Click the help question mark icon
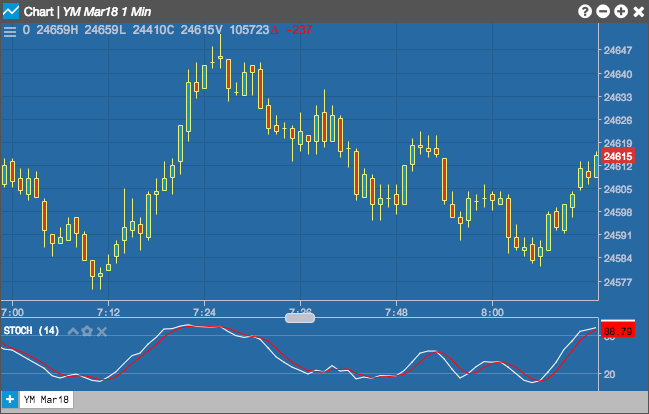The height and width of the screenshot is (414, 649). coord(584,11)
